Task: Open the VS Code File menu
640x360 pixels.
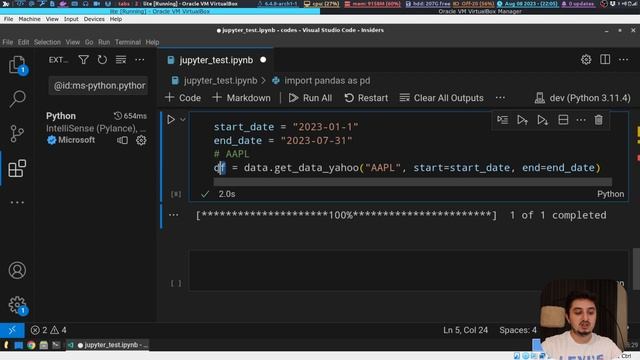Action: coord(8,42)
